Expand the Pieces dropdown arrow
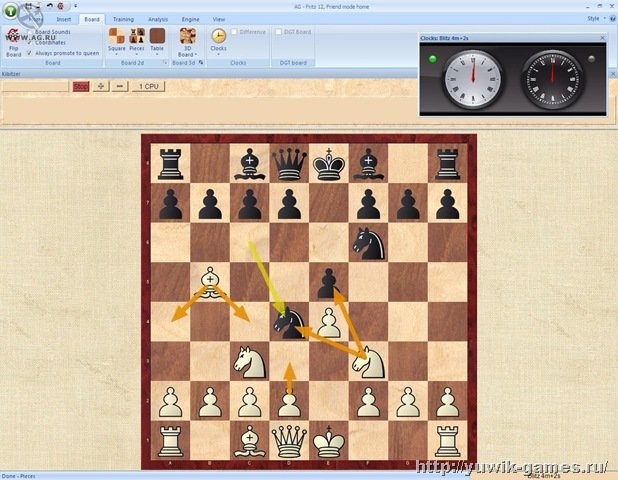The width and height of the screenshot is (618, 480). point(137,54)
